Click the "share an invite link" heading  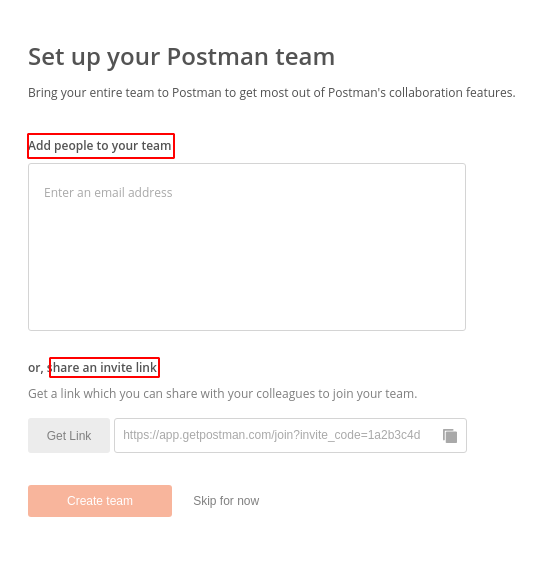click(102, 368)
